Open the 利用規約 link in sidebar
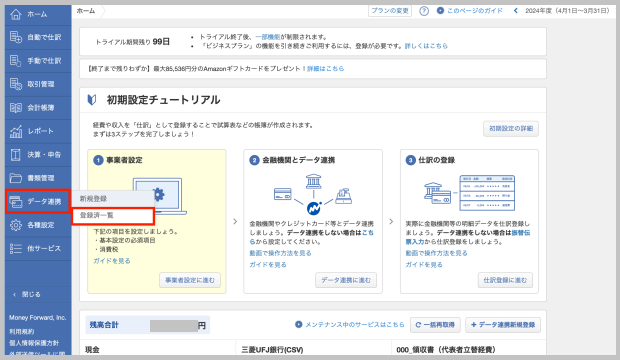This screenshot has height=360, width=620. click(22, 332)
